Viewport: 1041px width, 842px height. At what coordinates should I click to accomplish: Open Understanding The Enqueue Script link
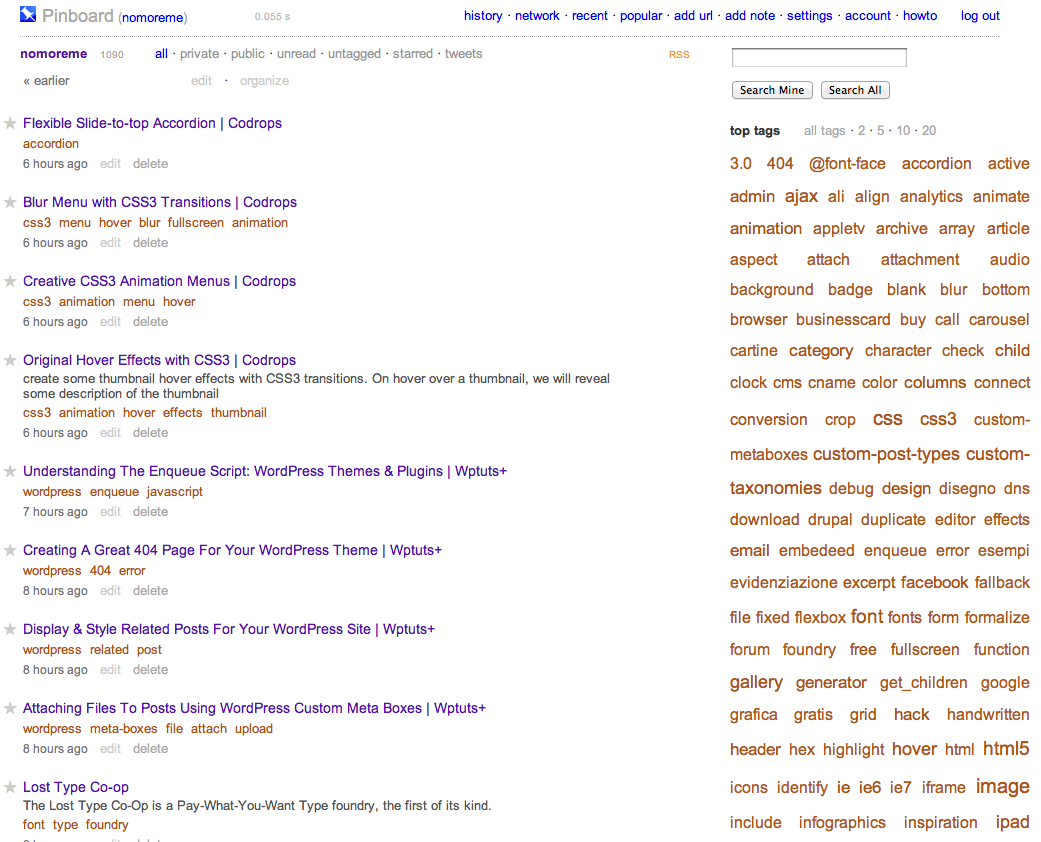(x=265, y=471)
